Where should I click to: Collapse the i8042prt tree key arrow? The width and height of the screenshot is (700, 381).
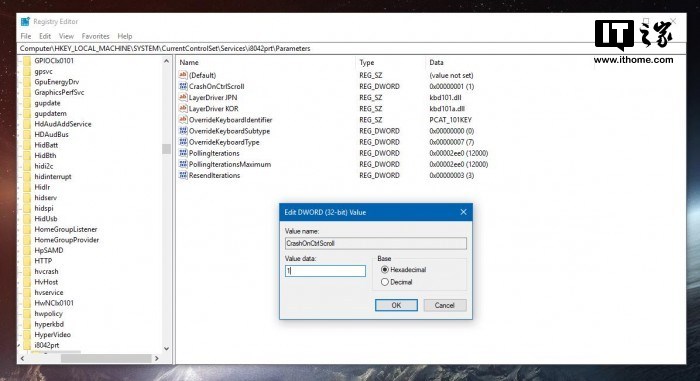tap(19, 345)
